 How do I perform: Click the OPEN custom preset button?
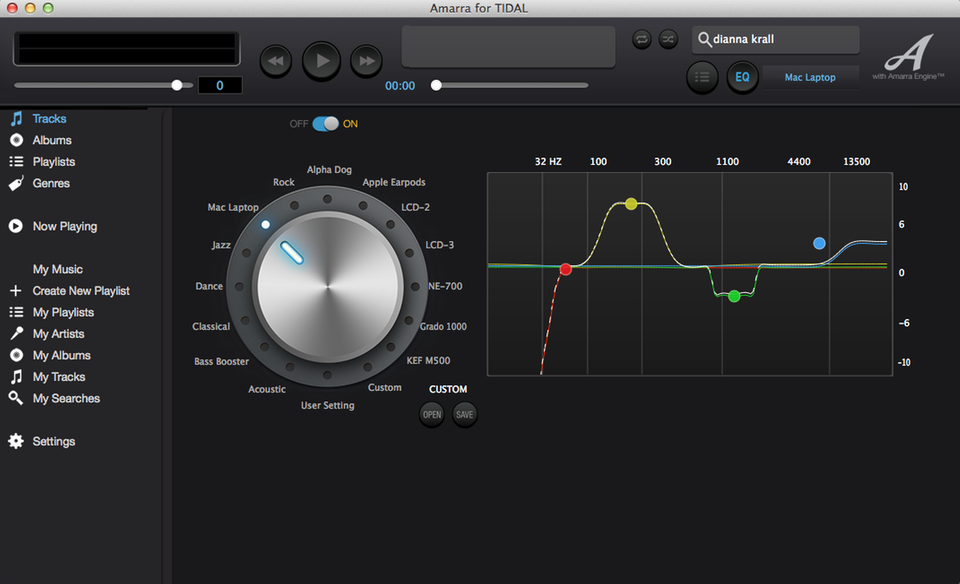[431, 414]
